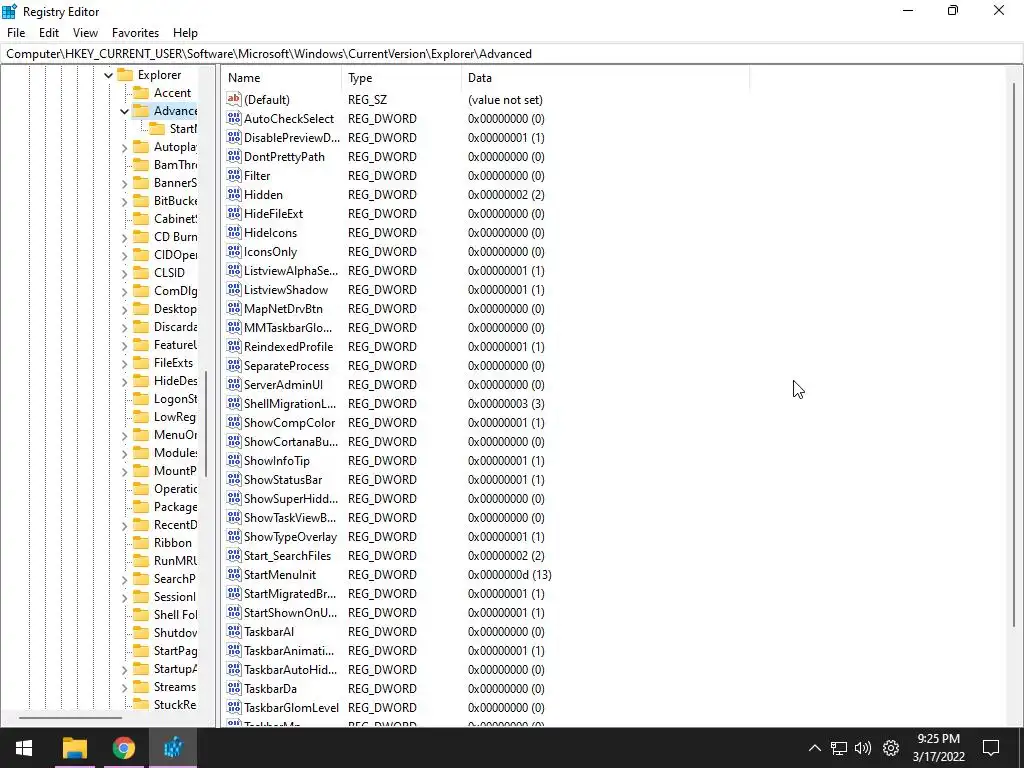Click the AutoCheckSelect DWORD icon
The width and height of the screenshot is (1024, 768).
234,118
